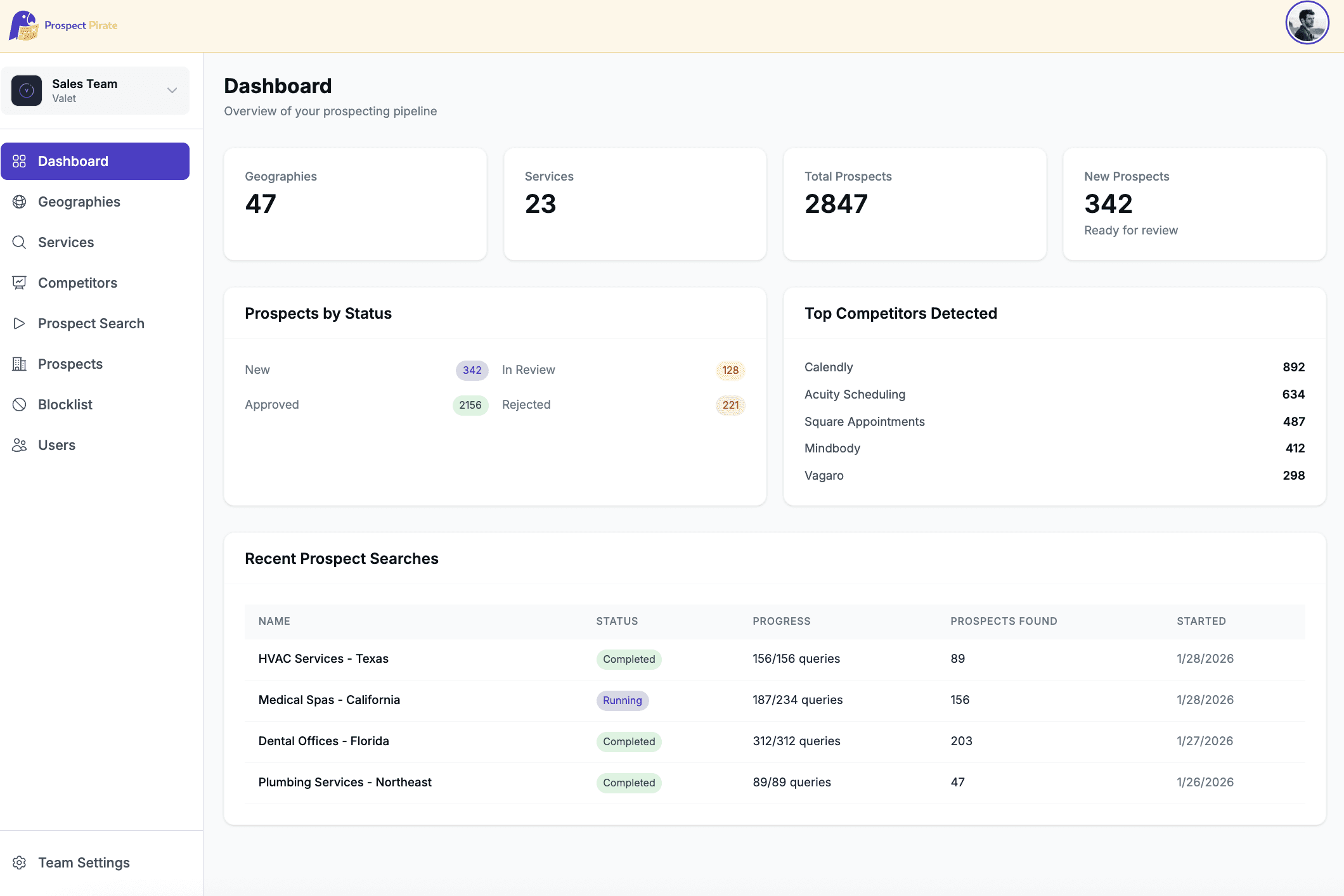The height and width of the screenshot is (896, 1344).
Task: Select the Services magnifier icon in sidebar
Action: click(19, 242)
